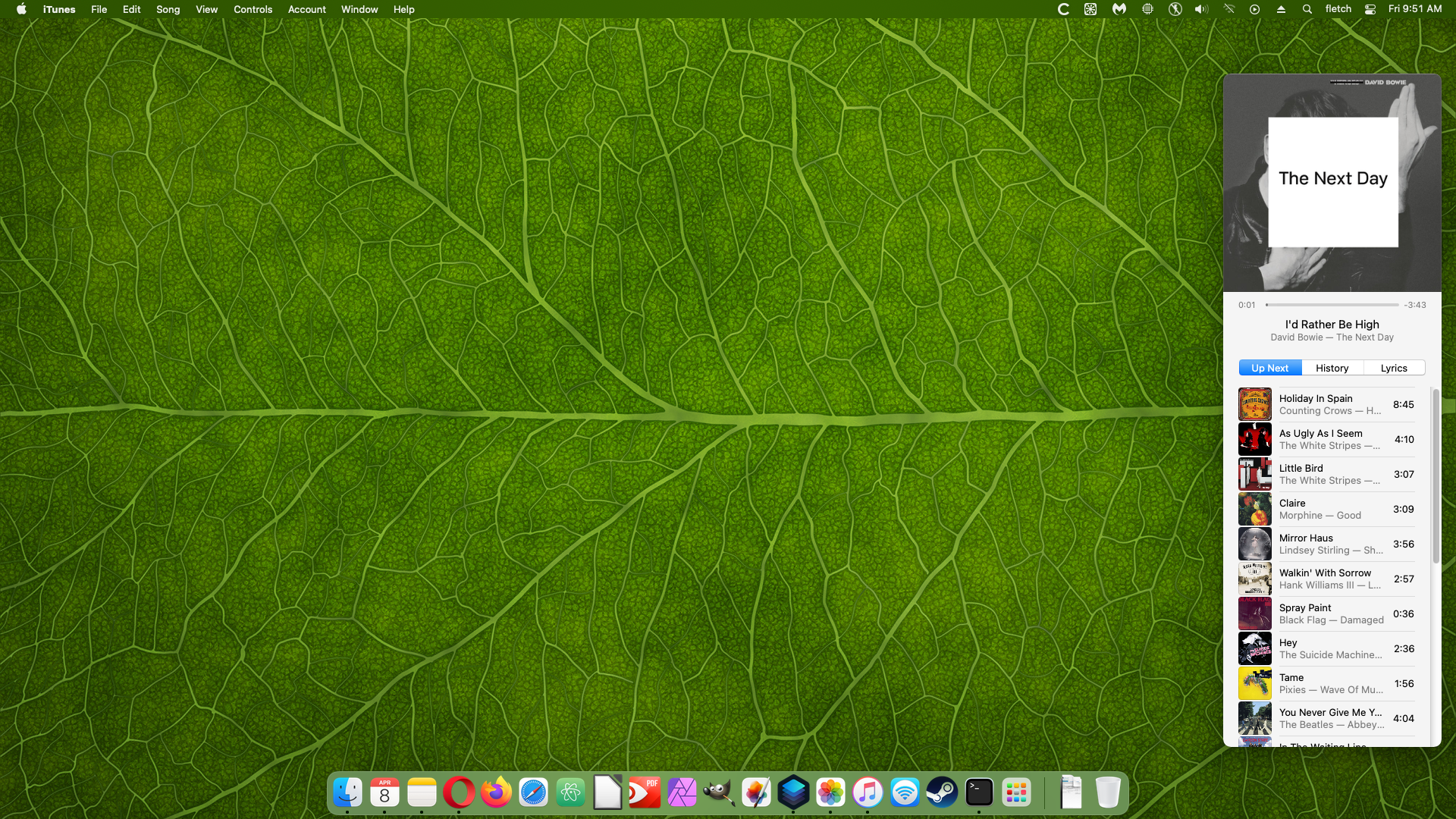Open Steam from the Dock
Viewport: 1456px width, 819px height.
click(942, 793)
